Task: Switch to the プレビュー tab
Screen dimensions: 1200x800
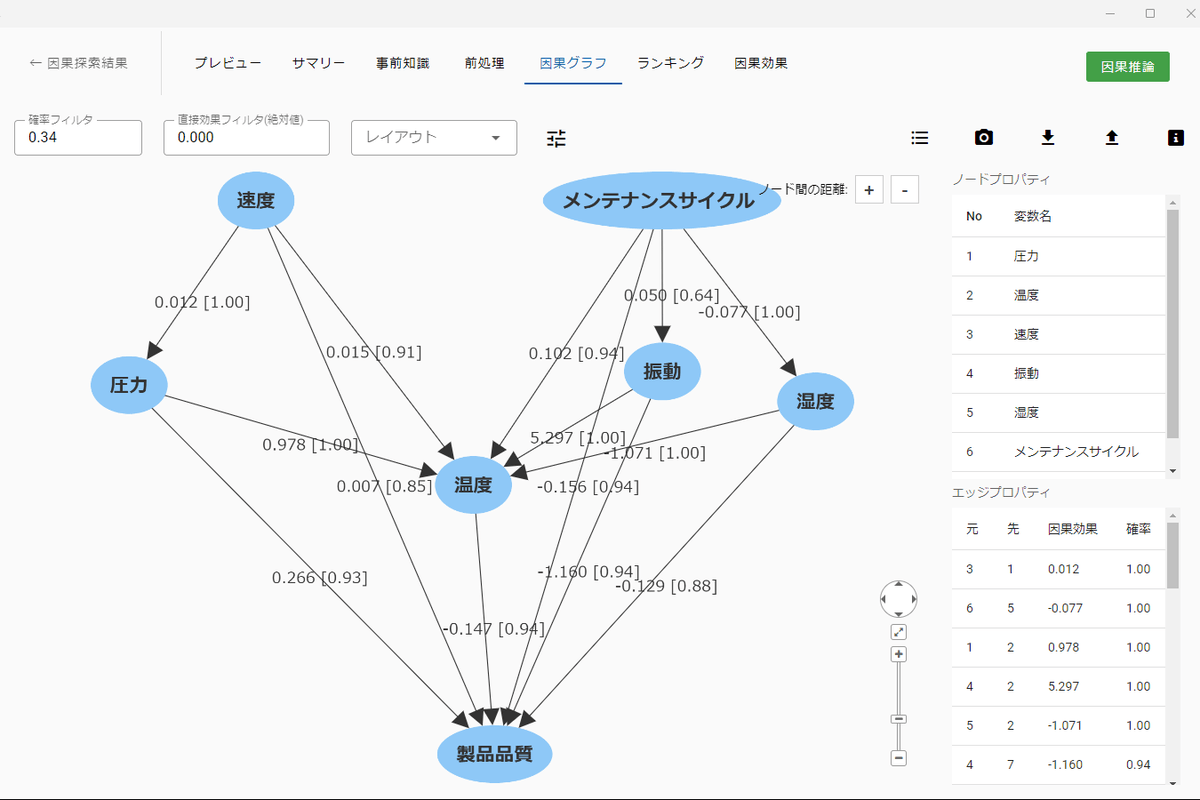Action: coord(228,63)
